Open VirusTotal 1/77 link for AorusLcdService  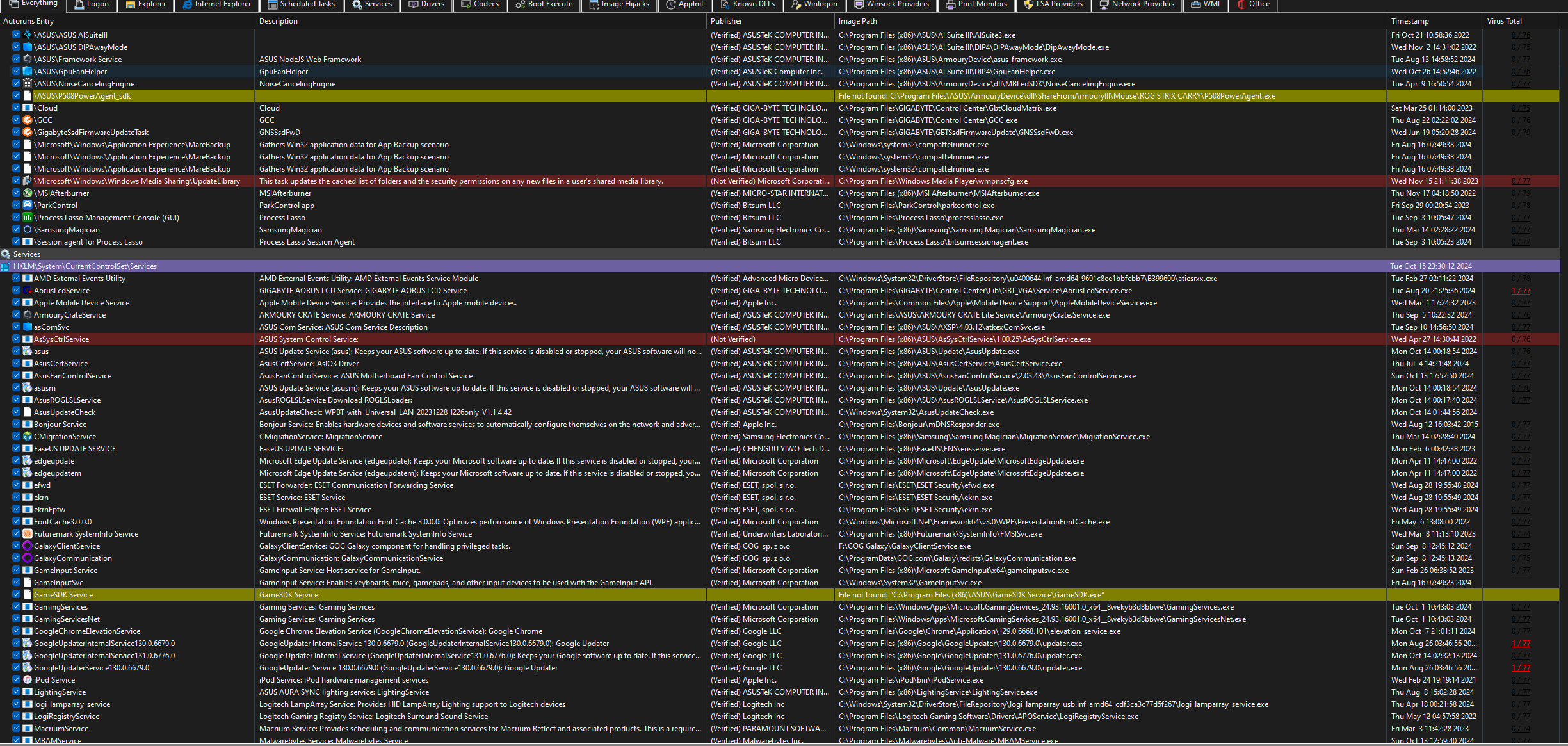(1521, 291)
